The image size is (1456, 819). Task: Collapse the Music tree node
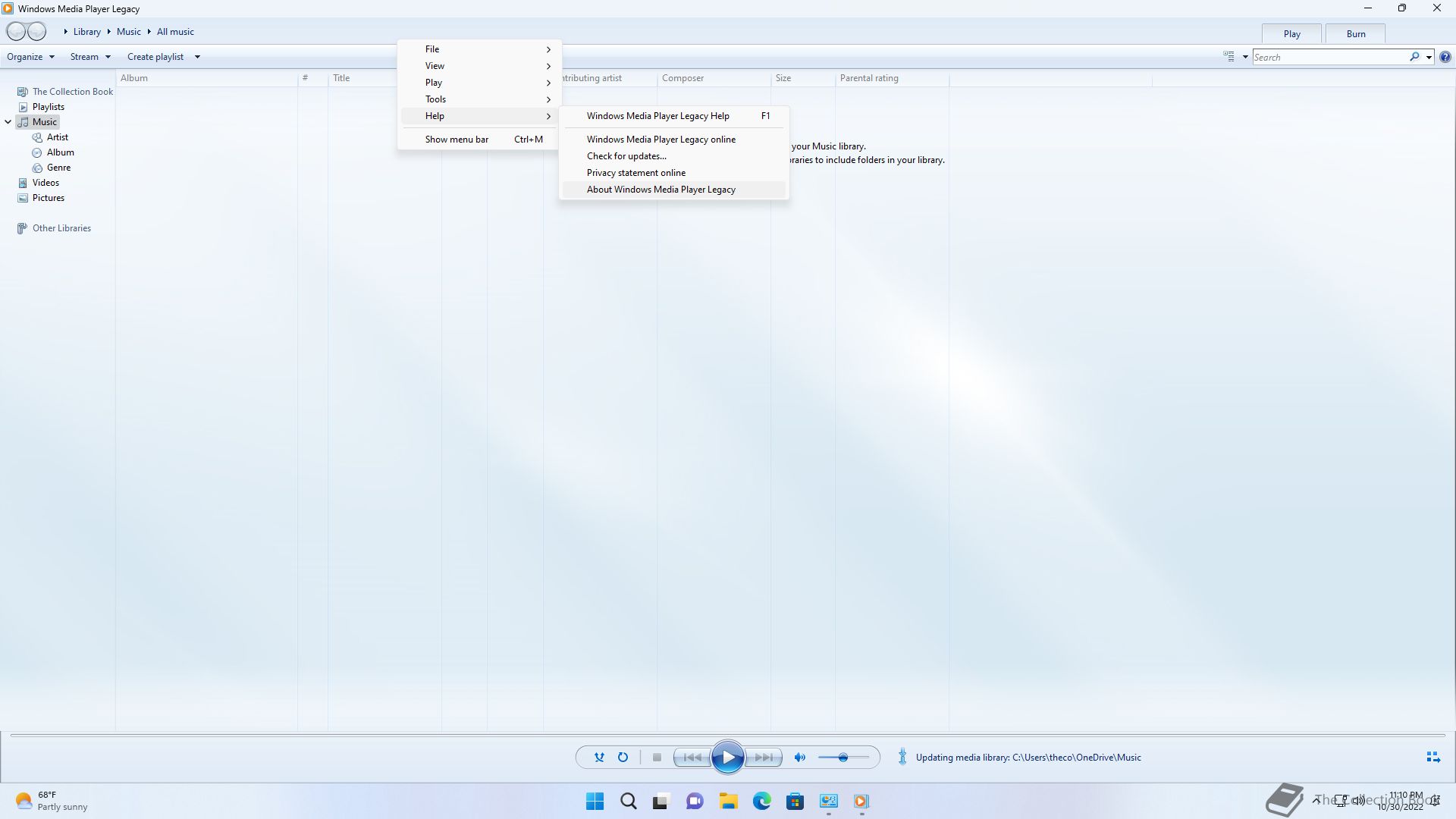[x=8, y=122]
